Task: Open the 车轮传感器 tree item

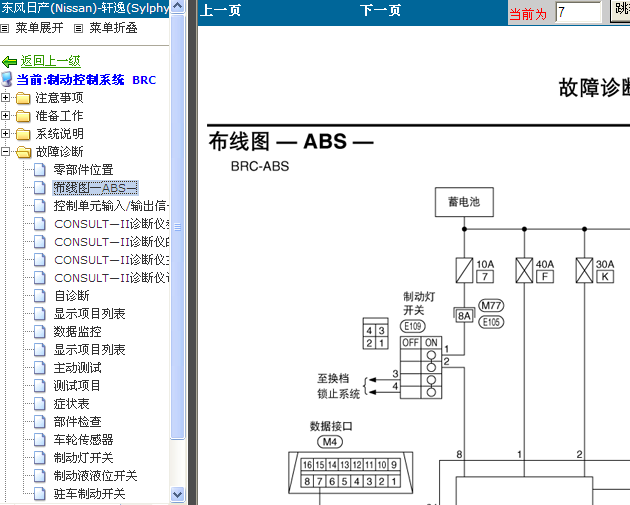Action: click(83, 440)
